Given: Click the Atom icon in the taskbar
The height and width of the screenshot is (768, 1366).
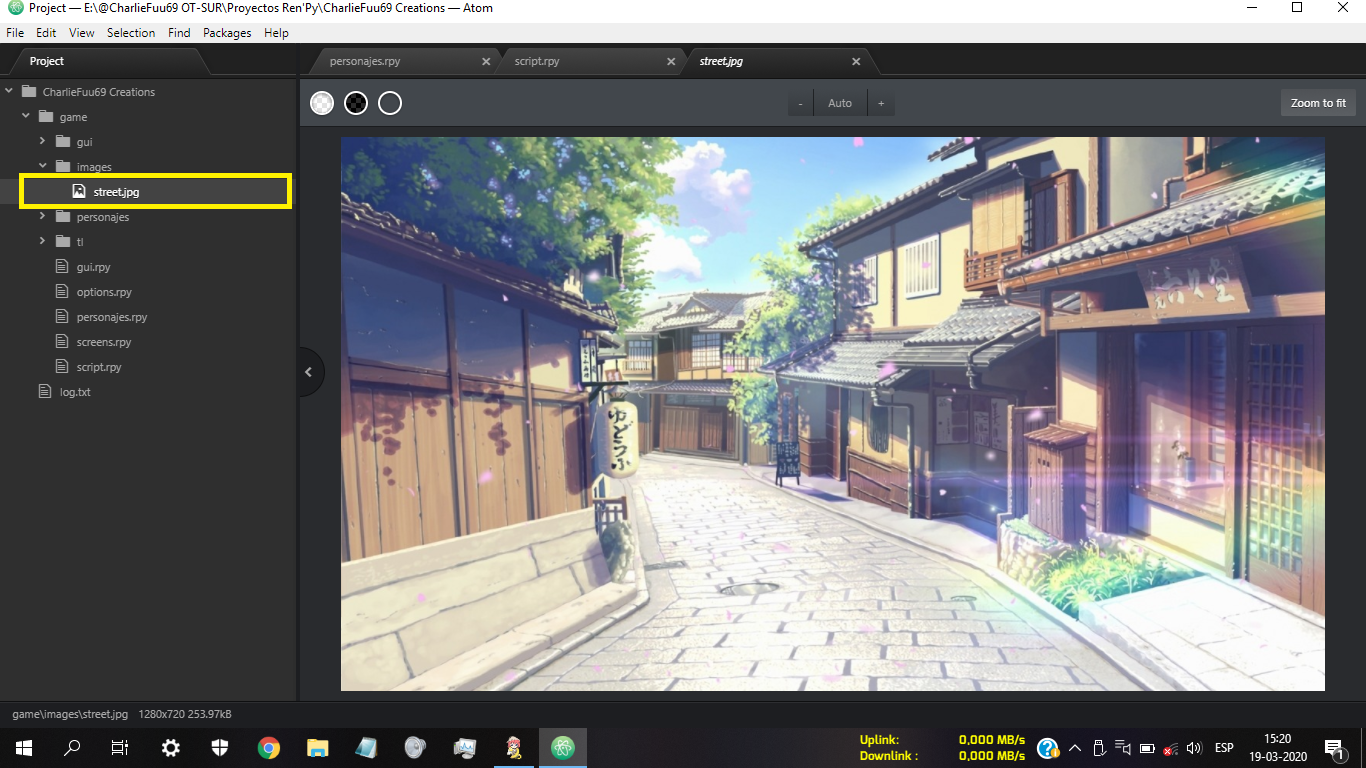Looking at the screenshot, I should coord(563,747).
